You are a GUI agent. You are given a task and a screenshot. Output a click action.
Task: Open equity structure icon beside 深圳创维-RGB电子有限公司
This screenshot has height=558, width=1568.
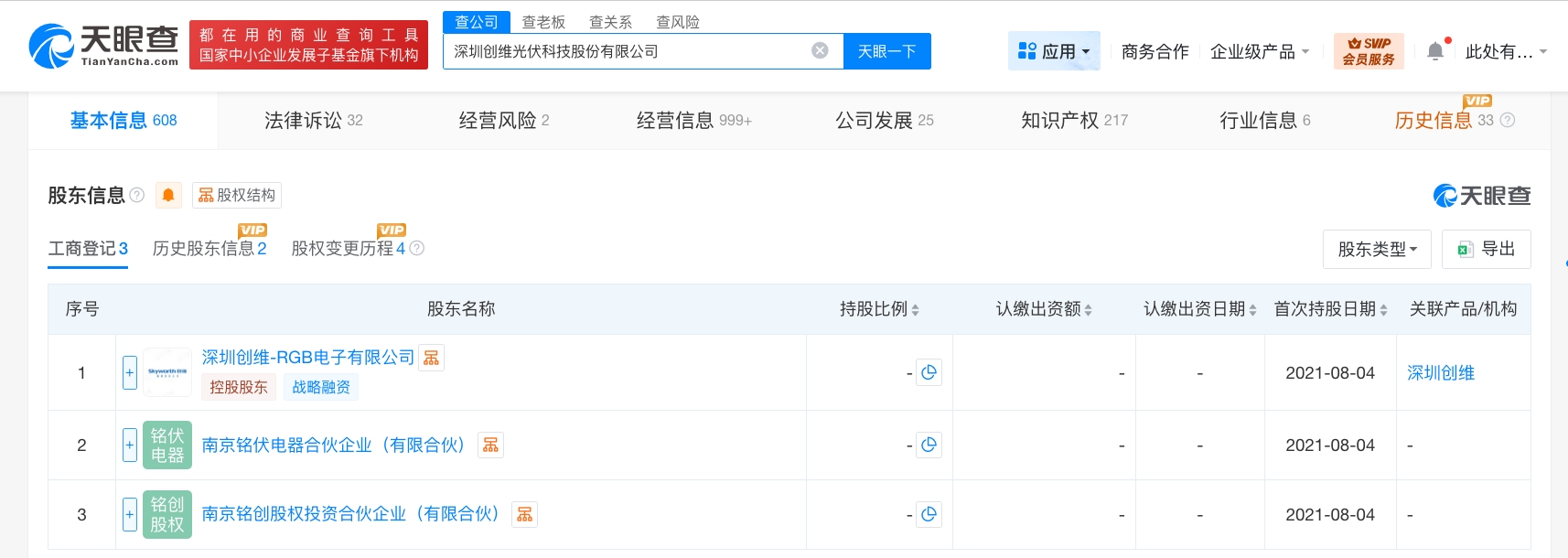[431, 358]
